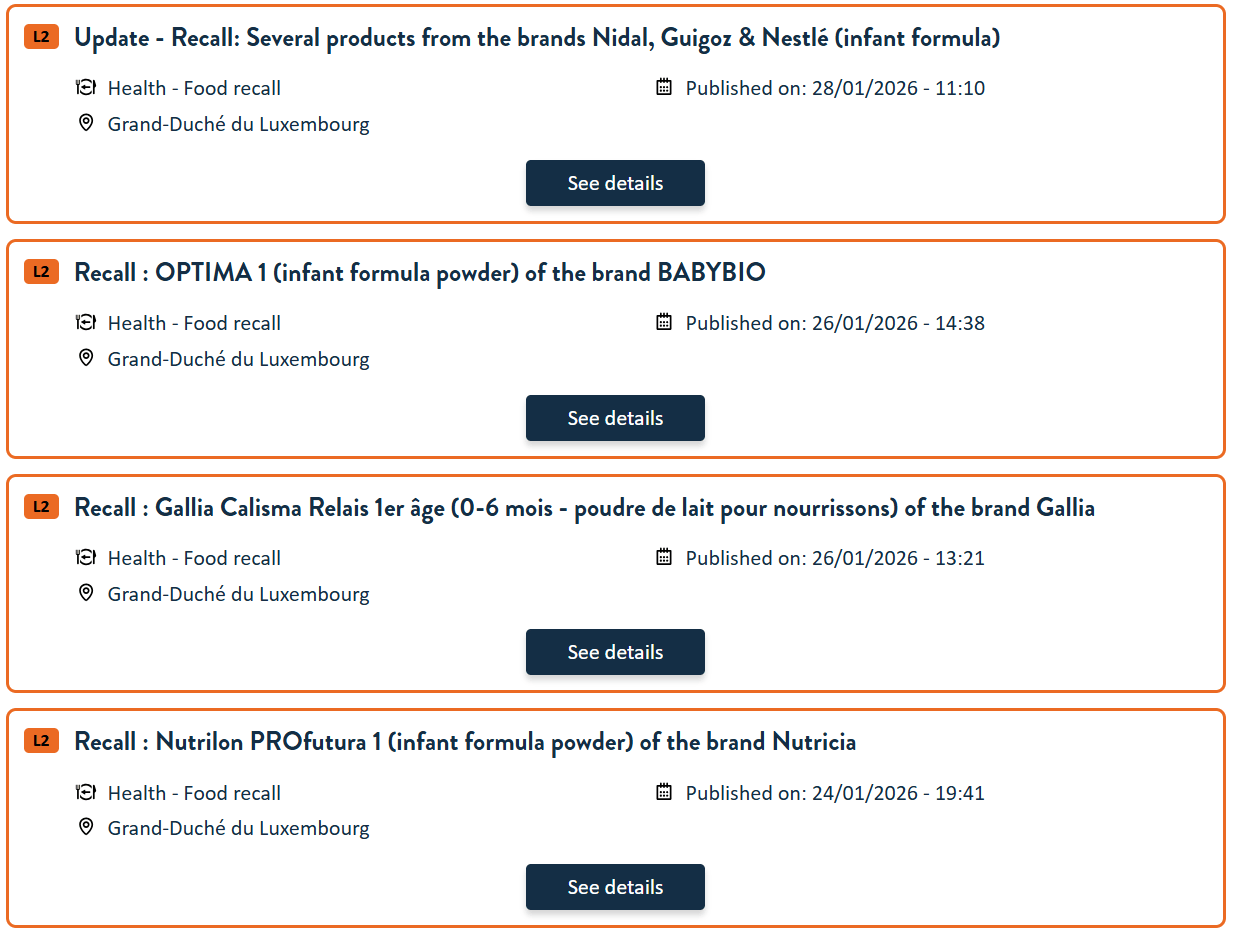Open the Gallia Calisma Relais recall title
The width and height of the screenshot is (1235, 932).
tap(584, 508)
